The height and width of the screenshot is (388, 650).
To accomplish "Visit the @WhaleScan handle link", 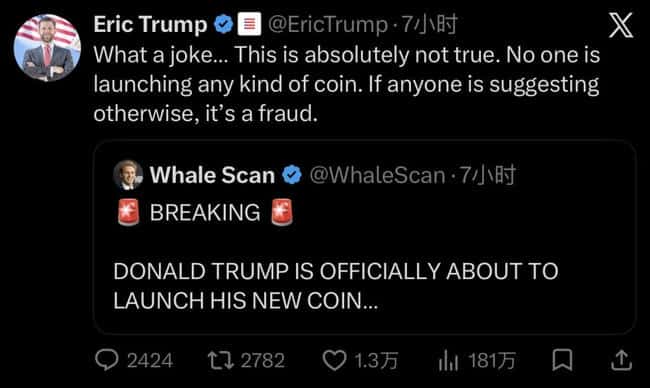I will [377, 175].
